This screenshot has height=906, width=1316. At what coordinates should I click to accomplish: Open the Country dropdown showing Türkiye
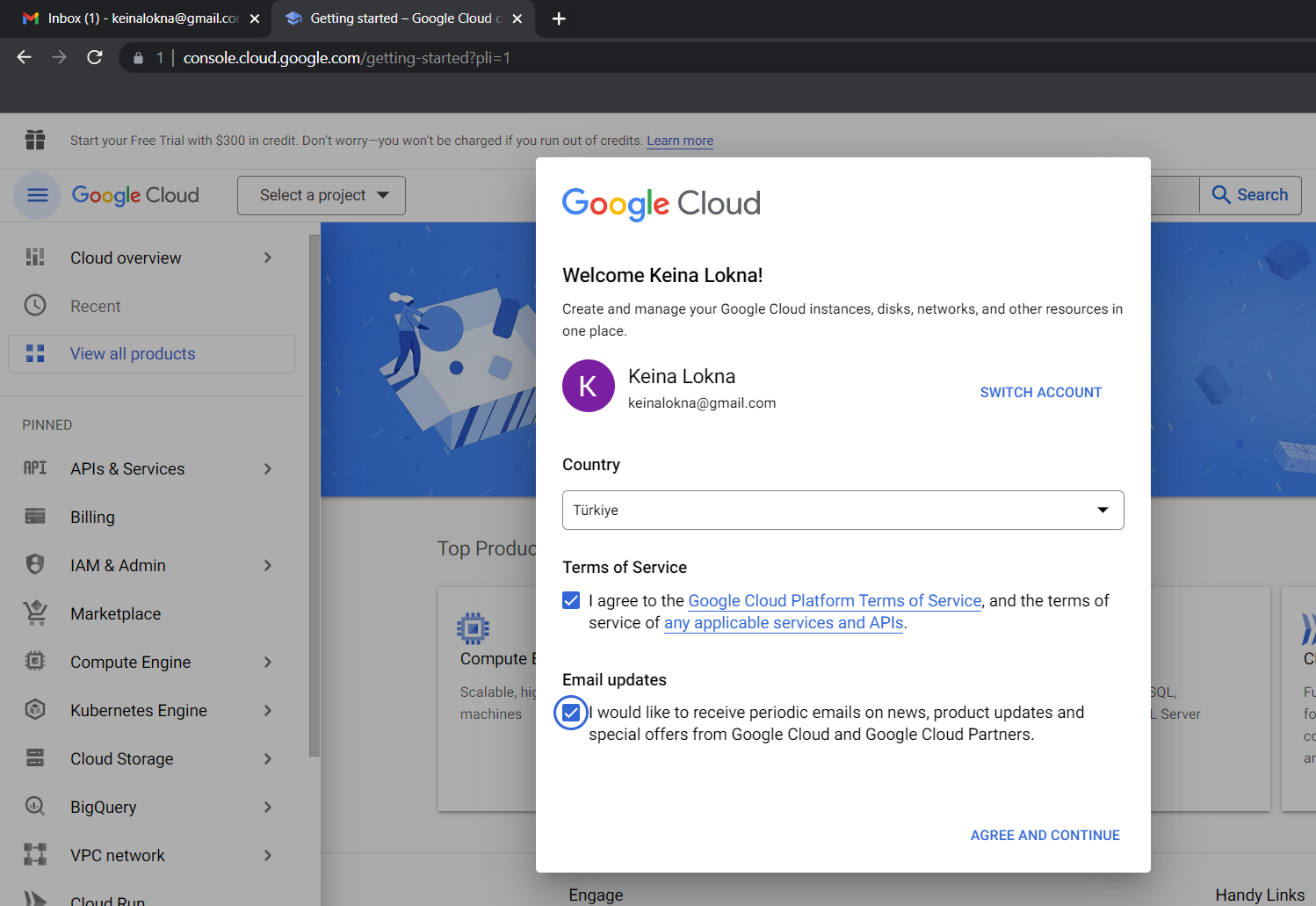pos(842,510)
